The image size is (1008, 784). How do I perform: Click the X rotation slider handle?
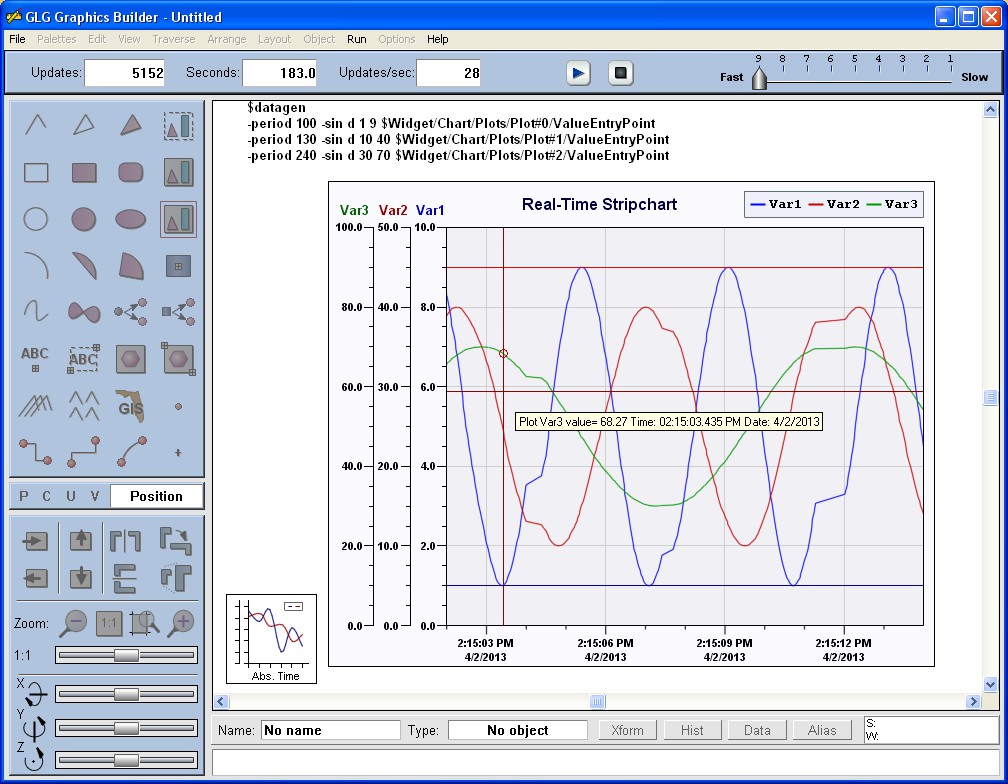click(126, 694)
